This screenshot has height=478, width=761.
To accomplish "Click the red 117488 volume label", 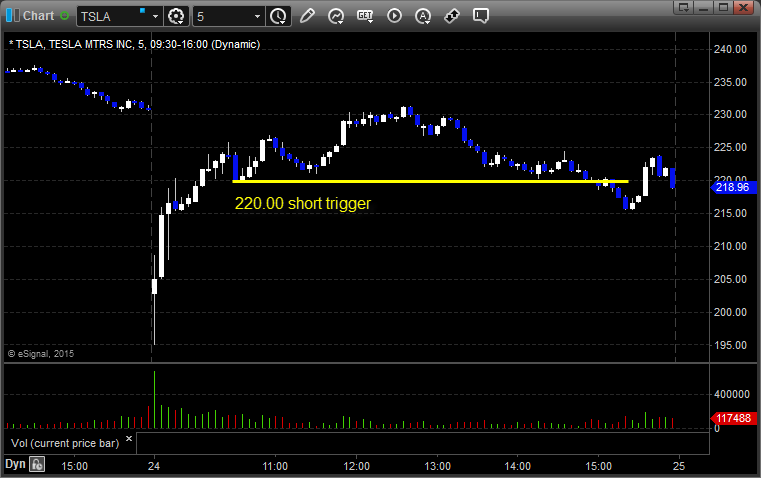I will [733, 418].
